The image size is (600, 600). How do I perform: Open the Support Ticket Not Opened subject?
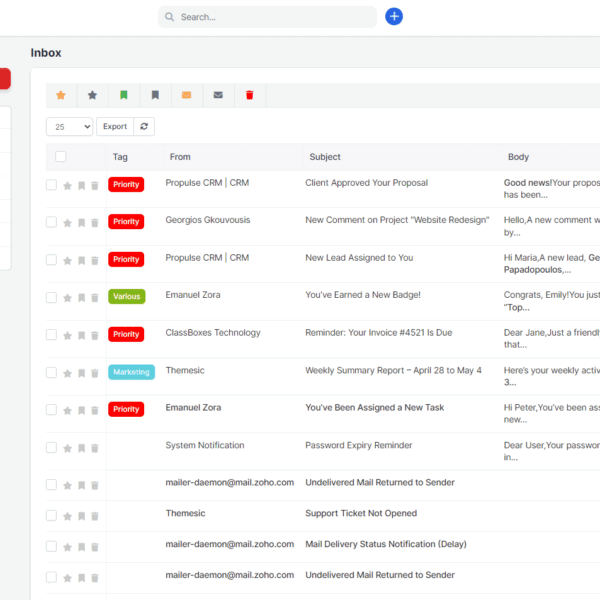pyautogui.click(x=361, y=513)
